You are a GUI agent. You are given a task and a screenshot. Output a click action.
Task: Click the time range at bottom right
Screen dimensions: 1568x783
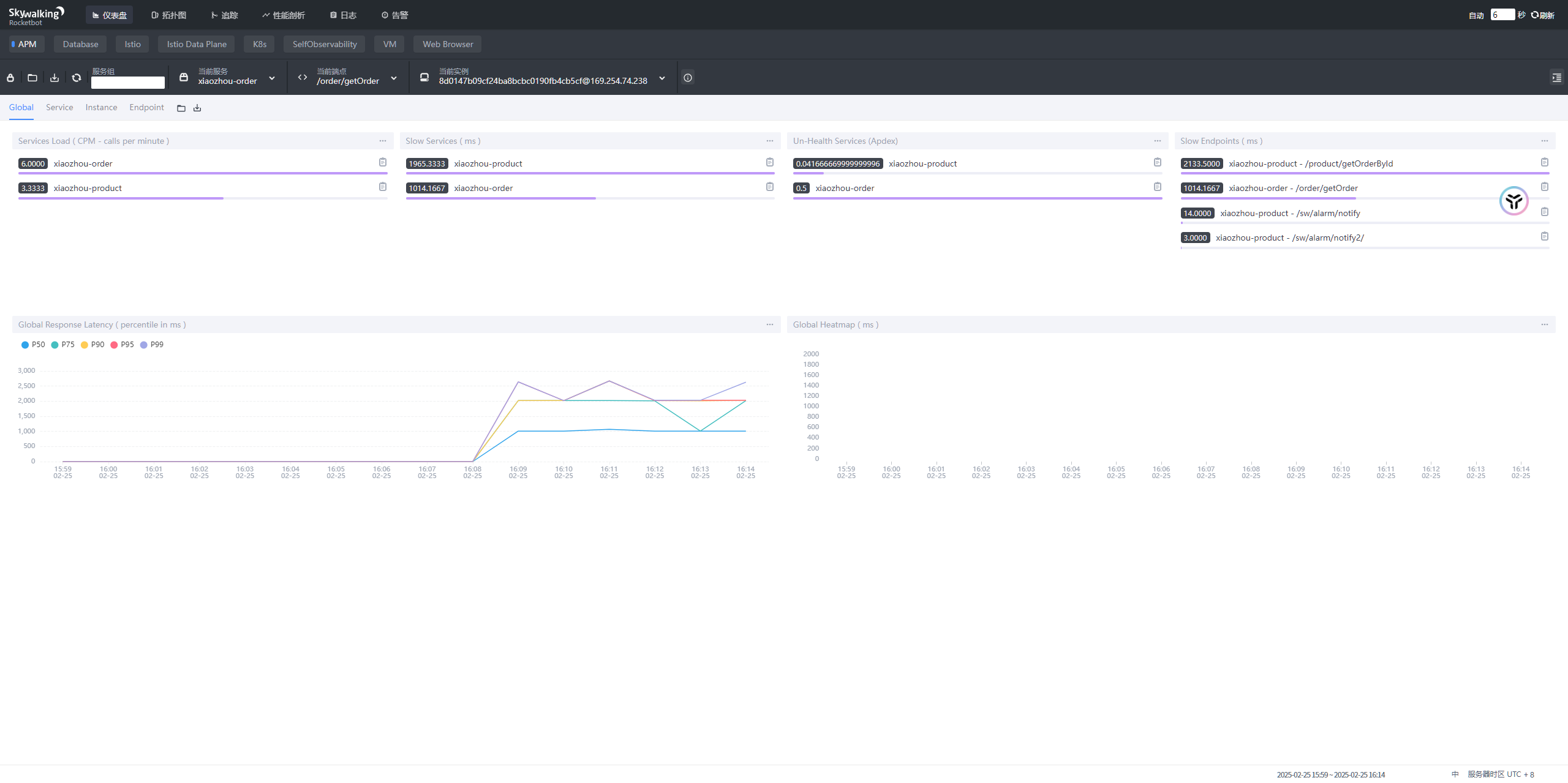[1330, 774]
